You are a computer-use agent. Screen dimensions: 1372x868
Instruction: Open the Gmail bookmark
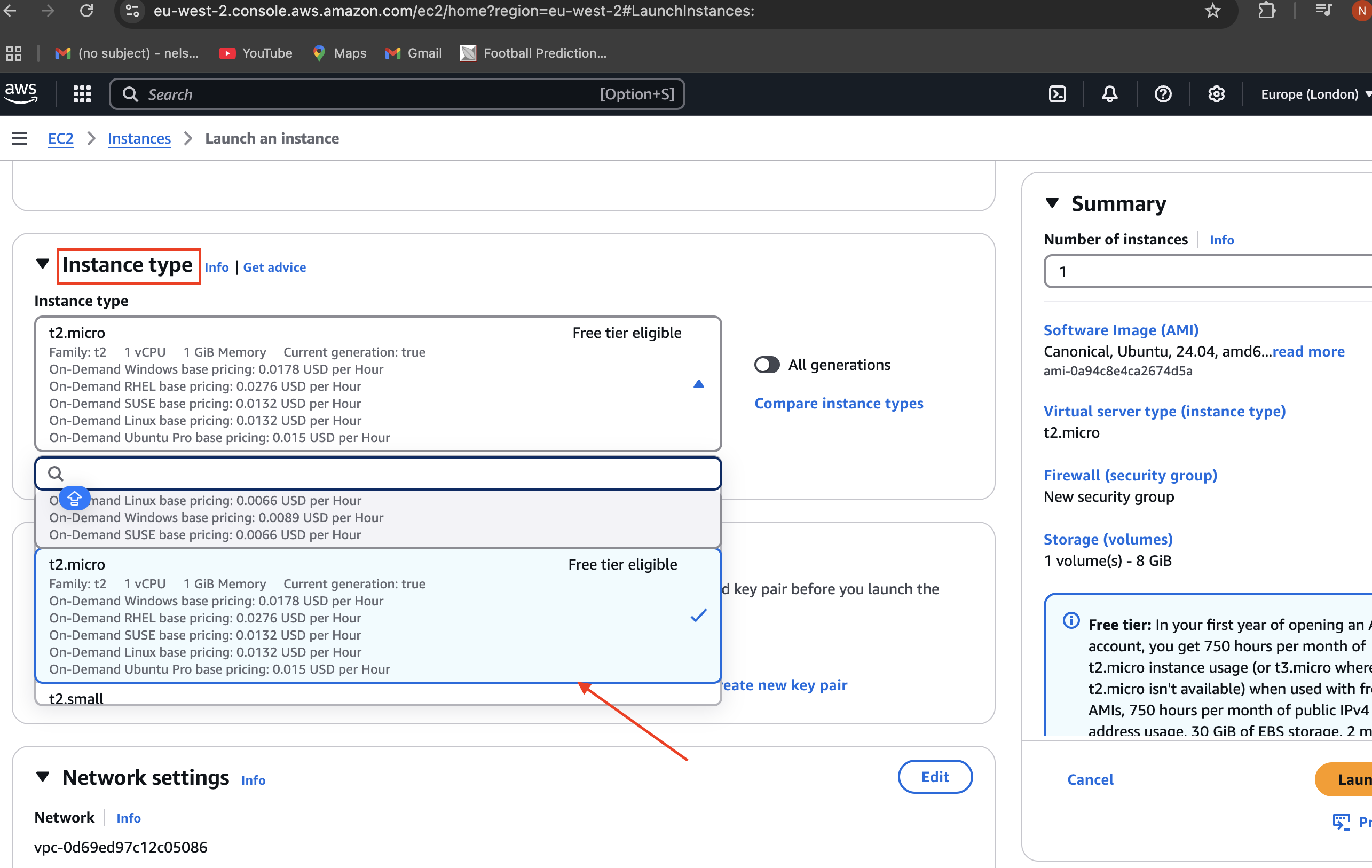point(413,53)
